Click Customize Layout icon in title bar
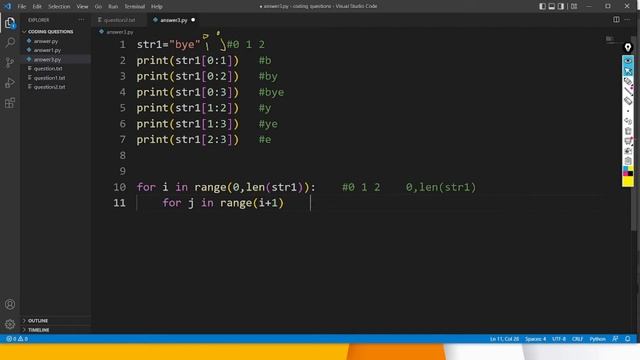This screenshot has height=360, width=640. [574, 6]
